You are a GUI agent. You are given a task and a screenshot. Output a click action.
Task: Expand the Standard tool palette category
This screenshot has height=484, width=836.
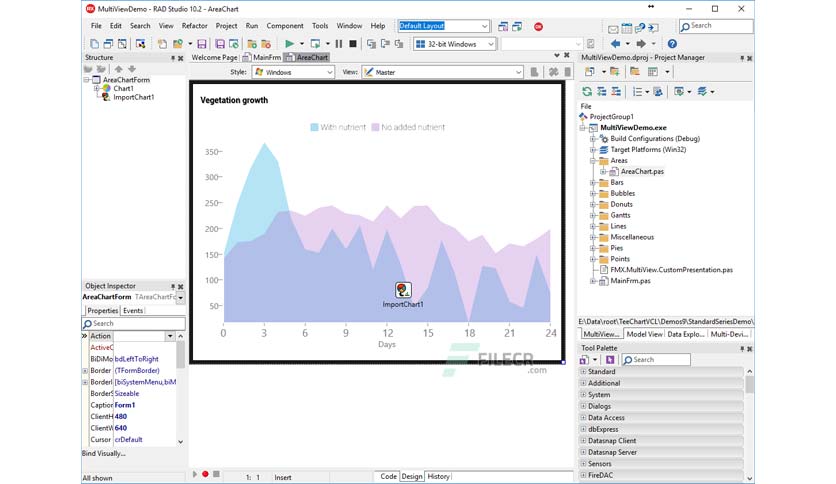pos(583,372)
